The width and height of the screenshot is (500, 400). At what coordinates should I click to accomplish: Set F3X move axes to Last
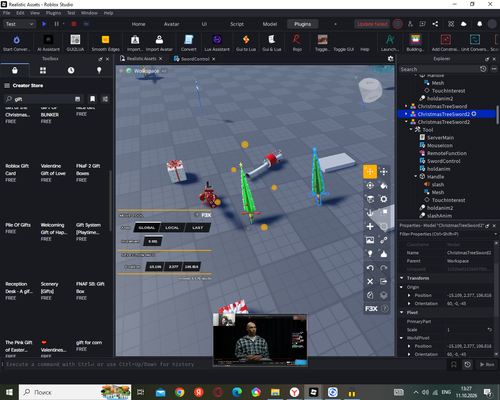[x=197, y=228]
